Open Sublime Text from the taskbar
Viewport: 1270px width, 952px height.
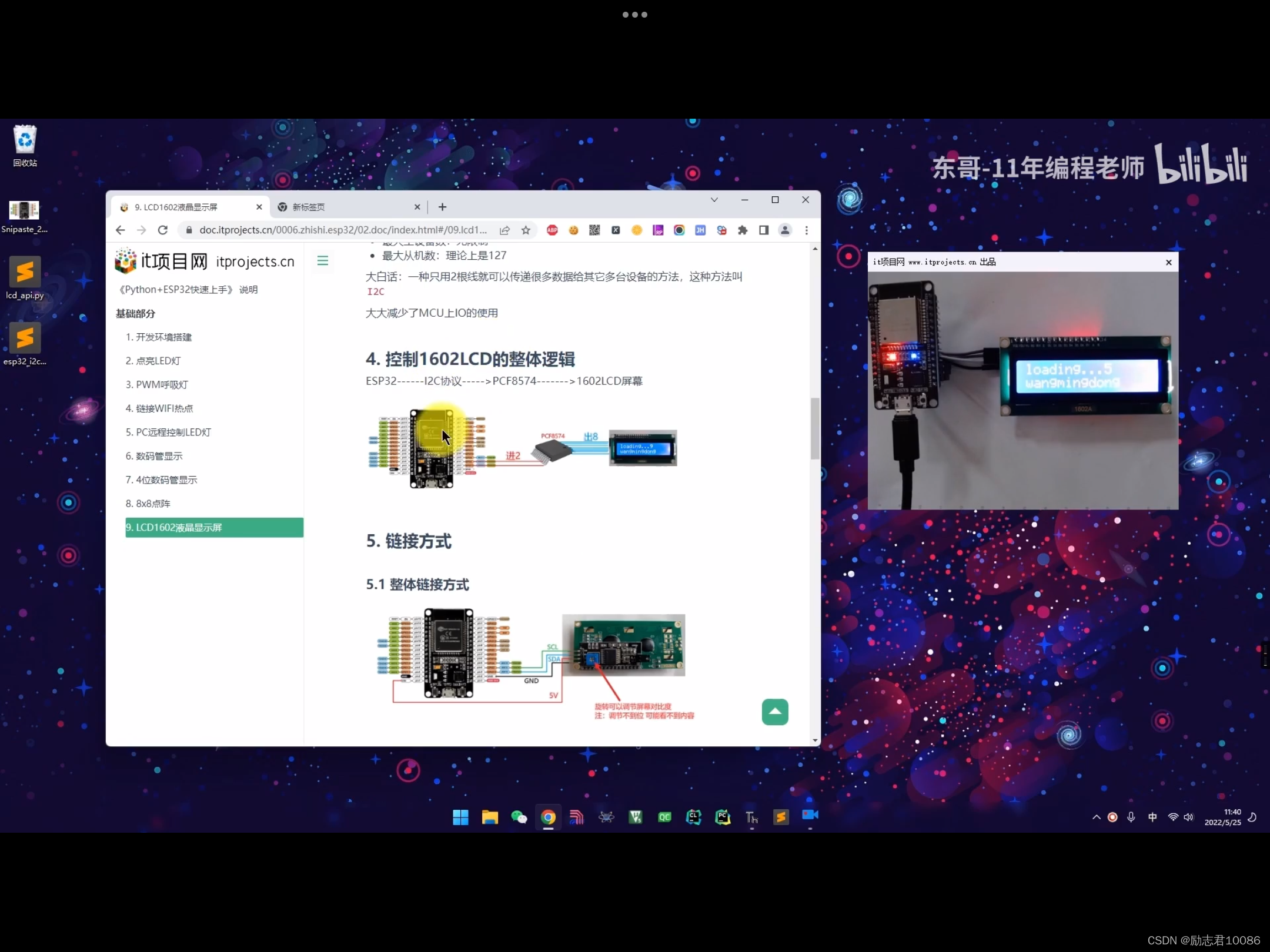pyautogui.click(x=781, y=817)
